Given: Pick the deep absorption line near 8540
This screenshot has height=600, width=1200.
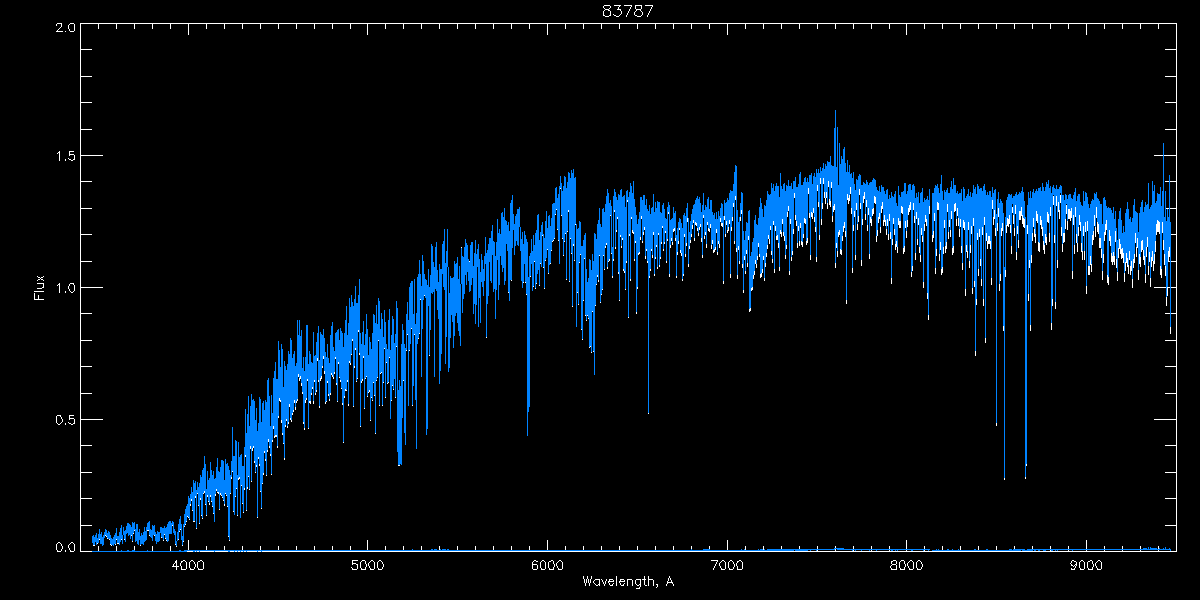Looking at the screenshot, I should [x=1004, y=477].
